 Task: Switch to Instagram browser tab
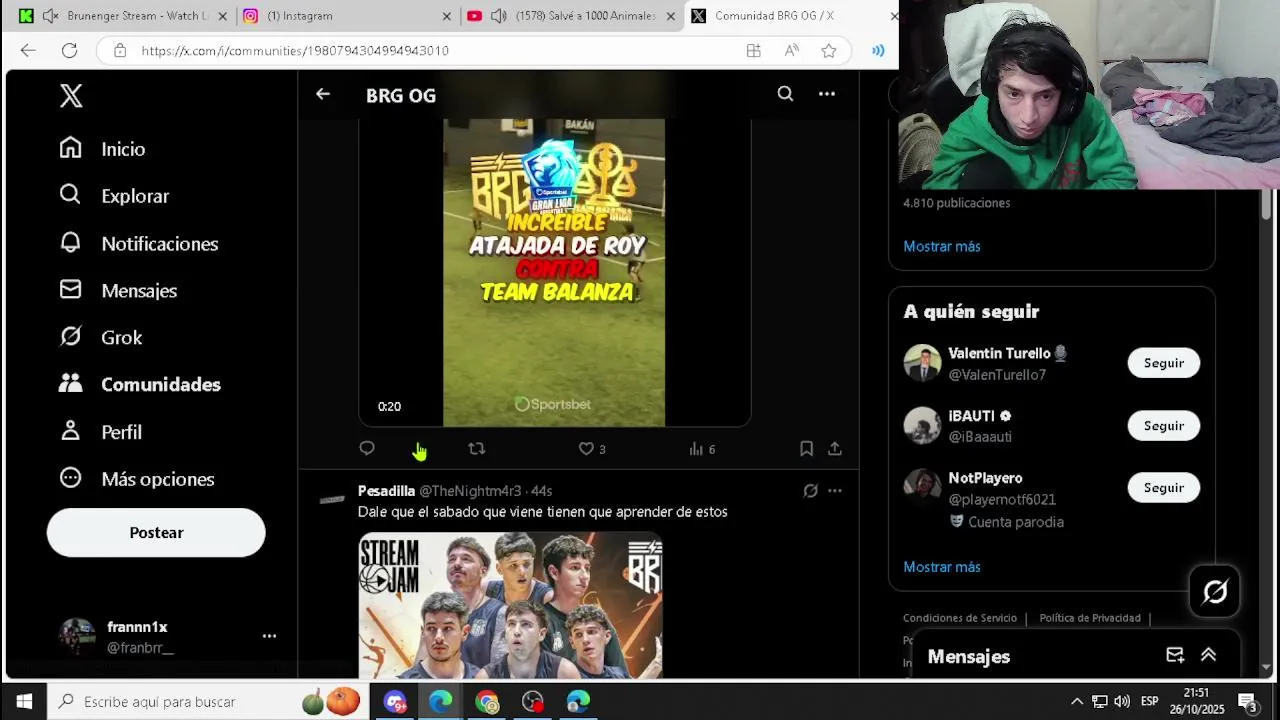pos(348,16)
